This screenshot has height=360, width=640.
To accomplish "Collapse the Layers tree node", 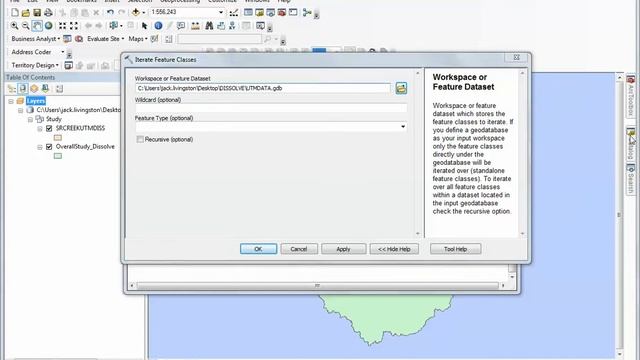I will point(11,101).
